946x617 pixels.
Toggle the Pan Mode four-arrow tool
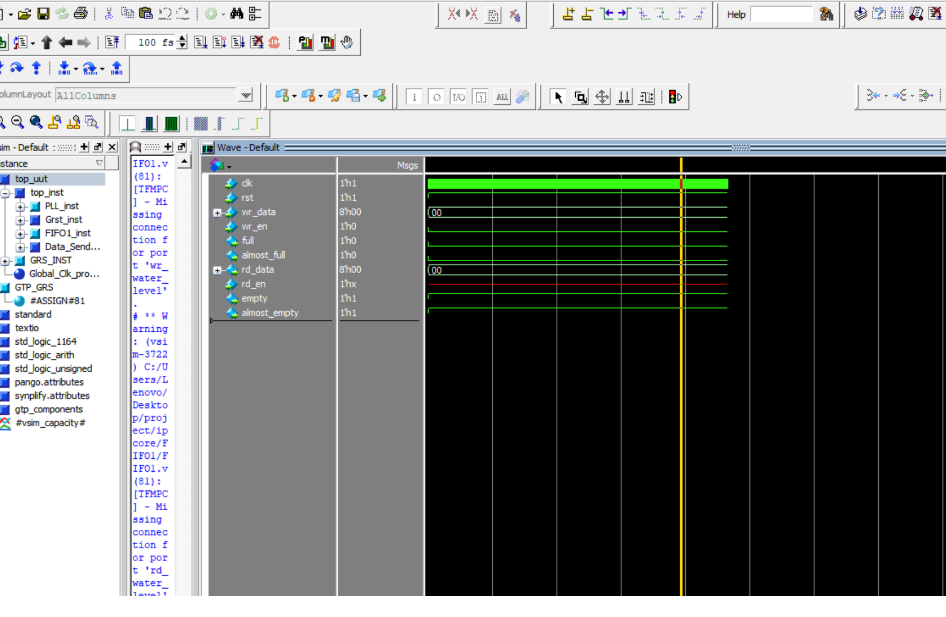(602, 97)
